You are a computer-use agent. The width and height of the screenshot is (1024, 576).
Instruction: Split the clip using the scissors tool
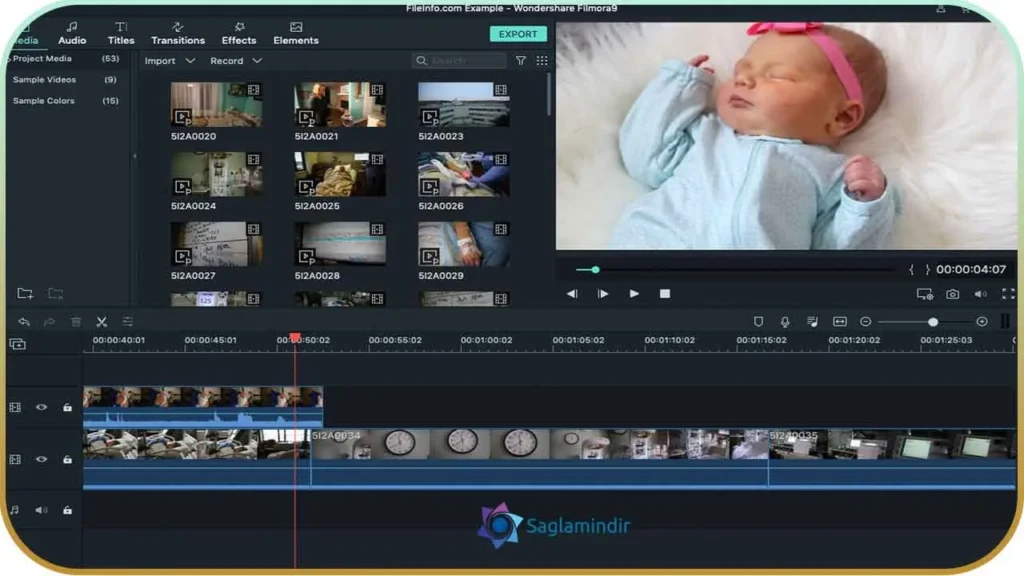[101, 322]
